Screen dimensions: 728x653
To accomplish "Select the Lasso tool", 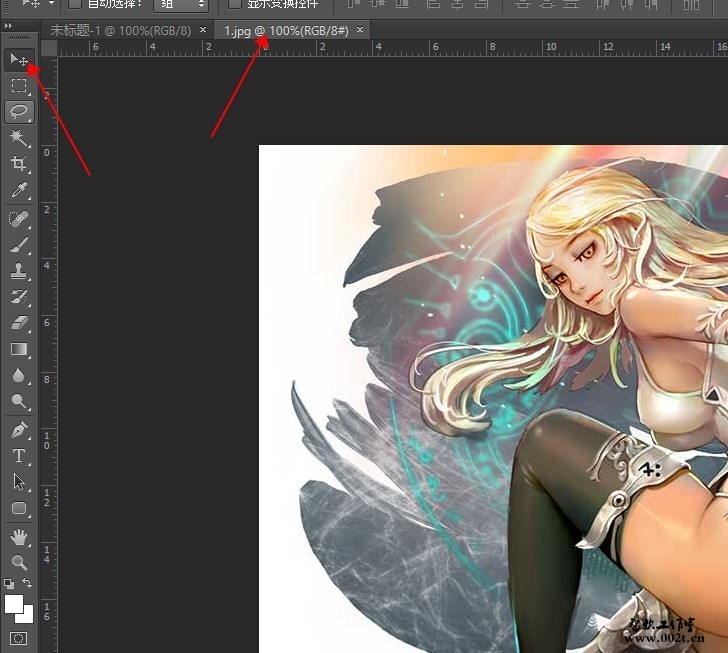I will pos(19,111).
